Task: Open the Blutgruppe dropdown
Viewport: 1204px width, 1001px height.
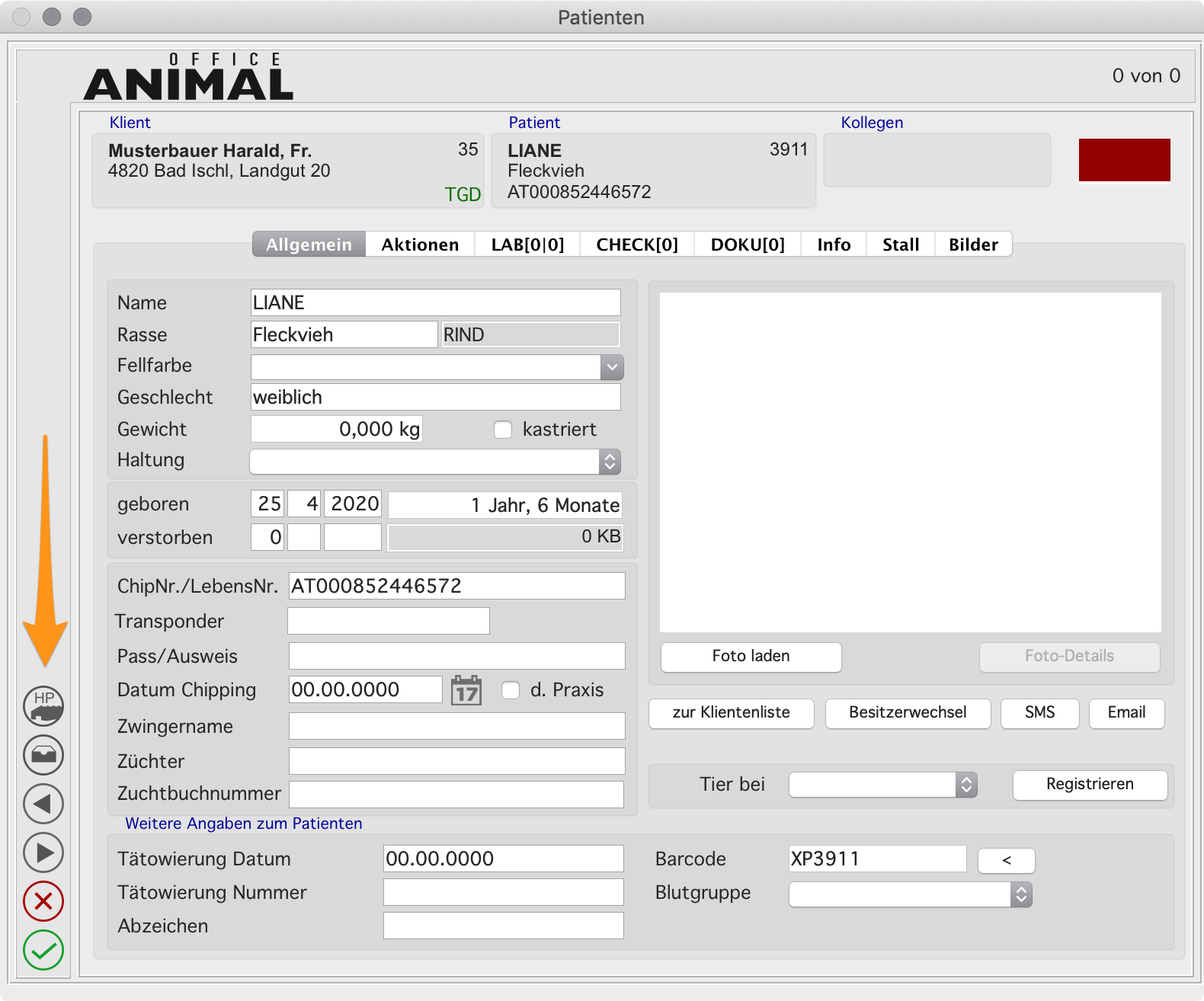Action: pos(1021,894)
